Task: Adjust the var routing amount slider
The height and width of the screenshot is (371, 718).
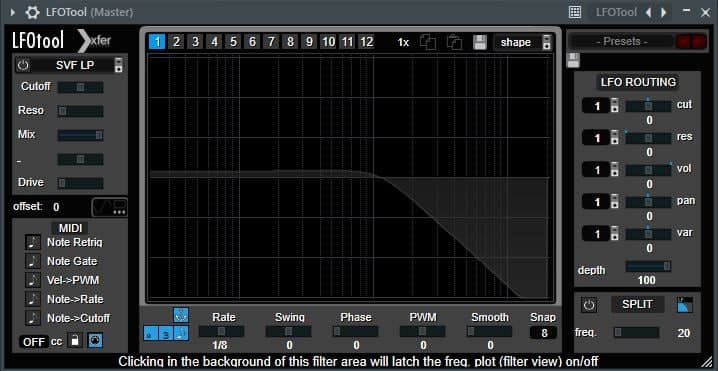Action: pyautogui.click(x=648, y=234)
